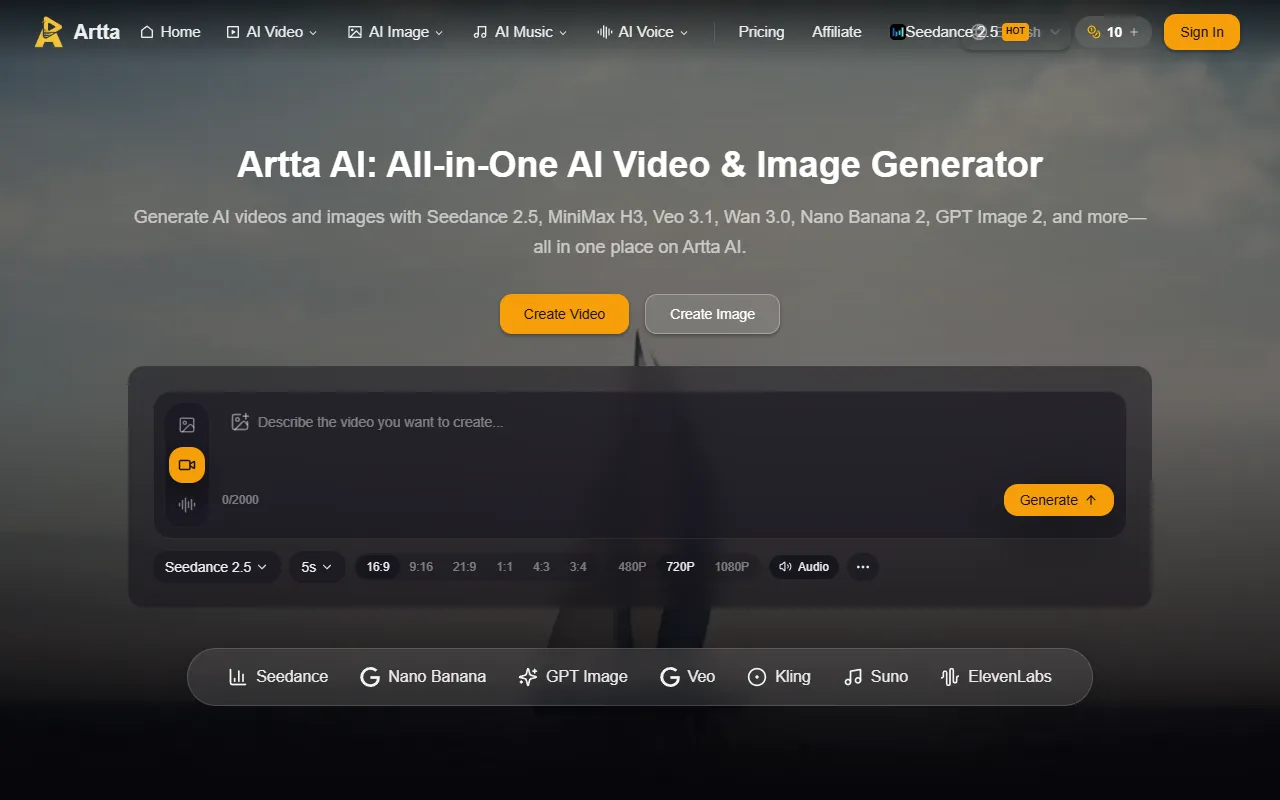Open Seedance shortcut in bottom bar
This screenshot has width=1280, height=800.
point(278,677)
